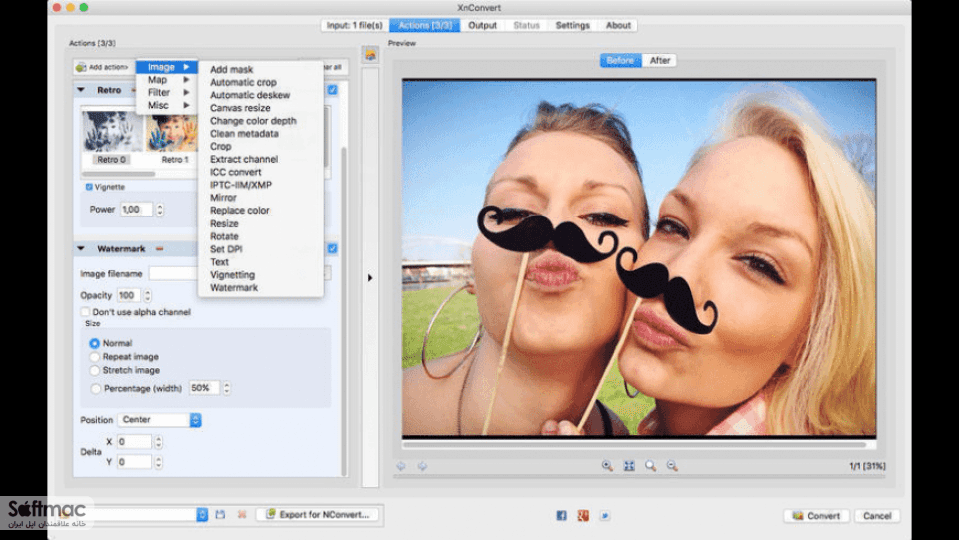Click the Opacity value stepper
The image size is (959, 540).
pyautogui.click(x=147, y=295)
